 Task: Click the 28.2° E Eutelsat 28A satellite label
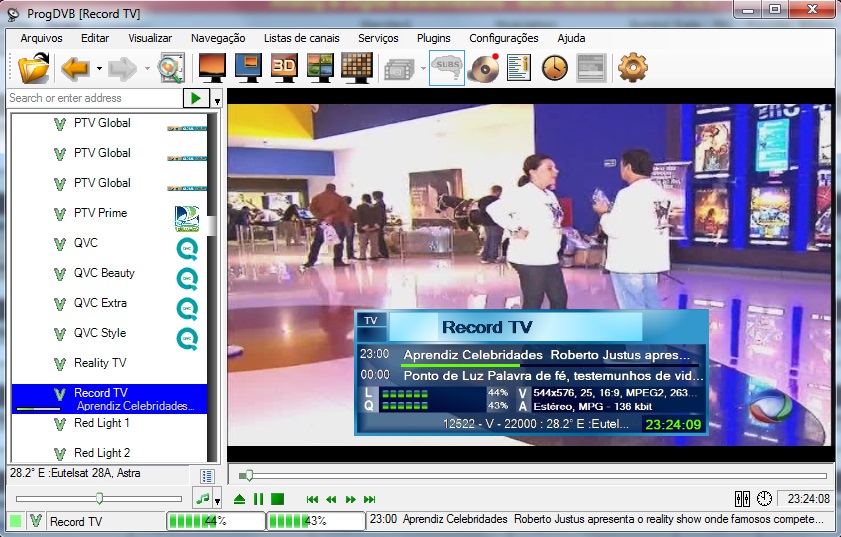pyautogui.click(x=75, y=473)
